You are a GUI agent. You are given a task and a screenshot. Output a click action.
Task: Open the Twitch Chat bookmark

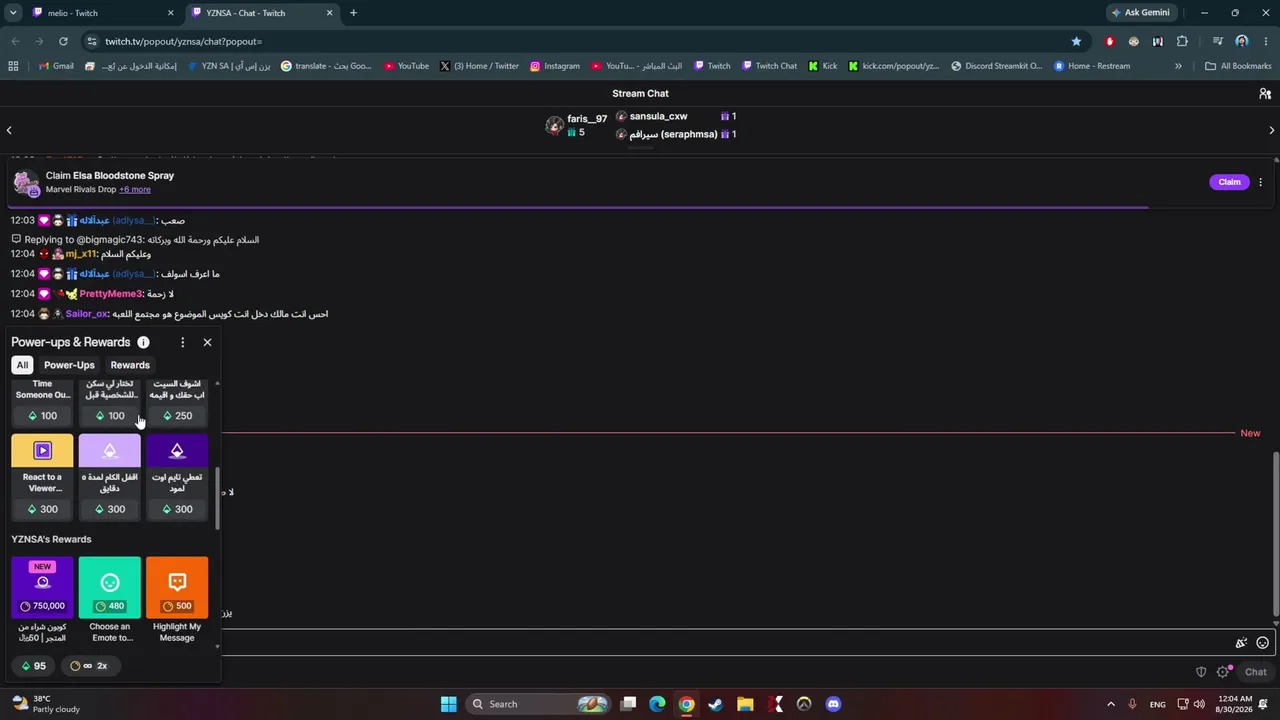(769, 66)
